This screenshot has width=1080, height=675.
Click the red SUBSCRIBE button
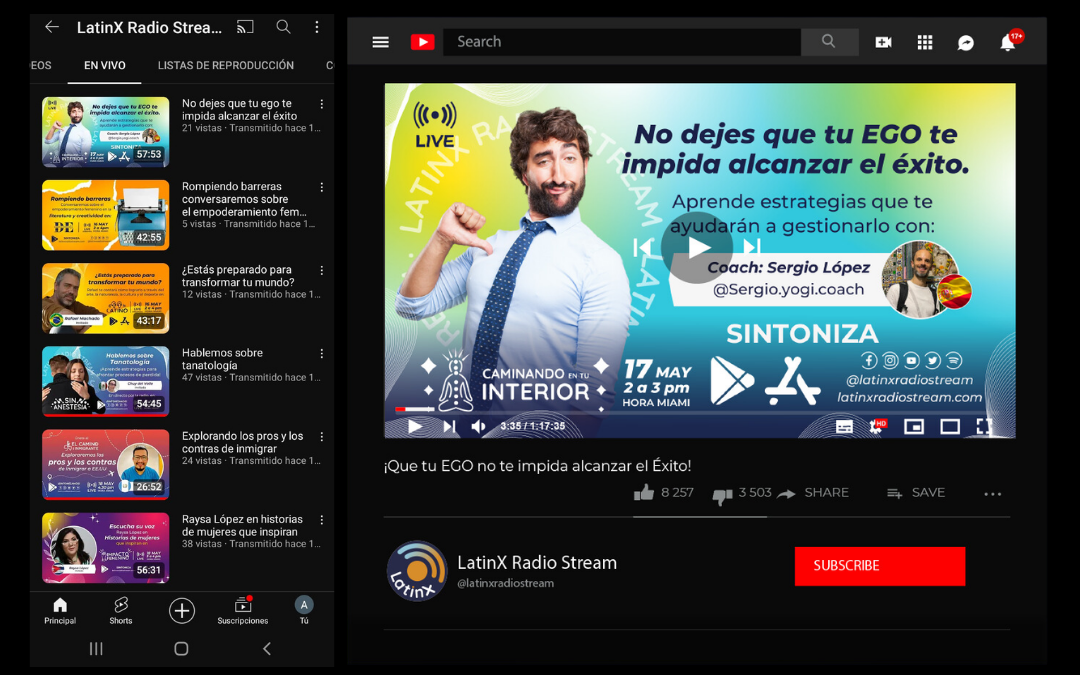(x=880, y=566)
